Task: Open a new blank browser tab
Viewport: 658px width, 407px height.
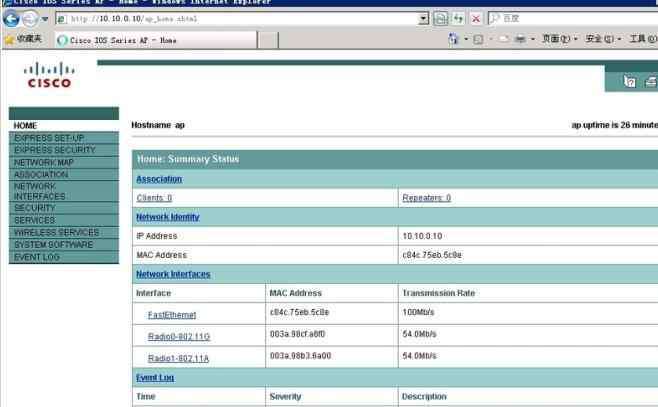Action: pyautogui.click(x=268, y=40)
